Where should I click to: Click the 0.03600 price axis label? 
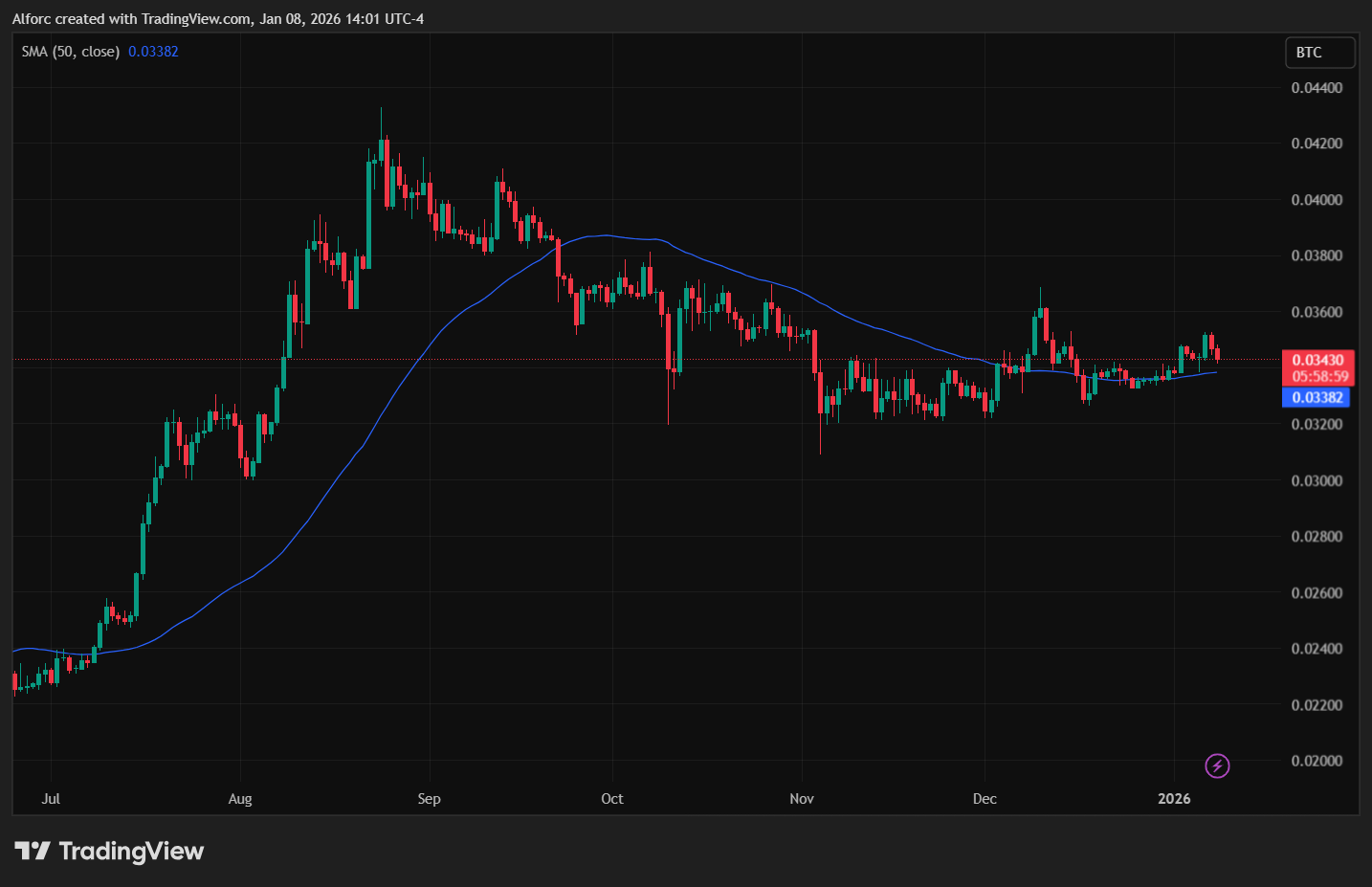1317,312
